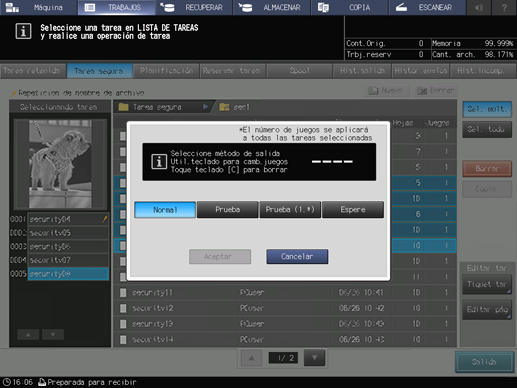Click the Salida button
Viewport: 517px width, 388px height.
click(x=484, y=362)
